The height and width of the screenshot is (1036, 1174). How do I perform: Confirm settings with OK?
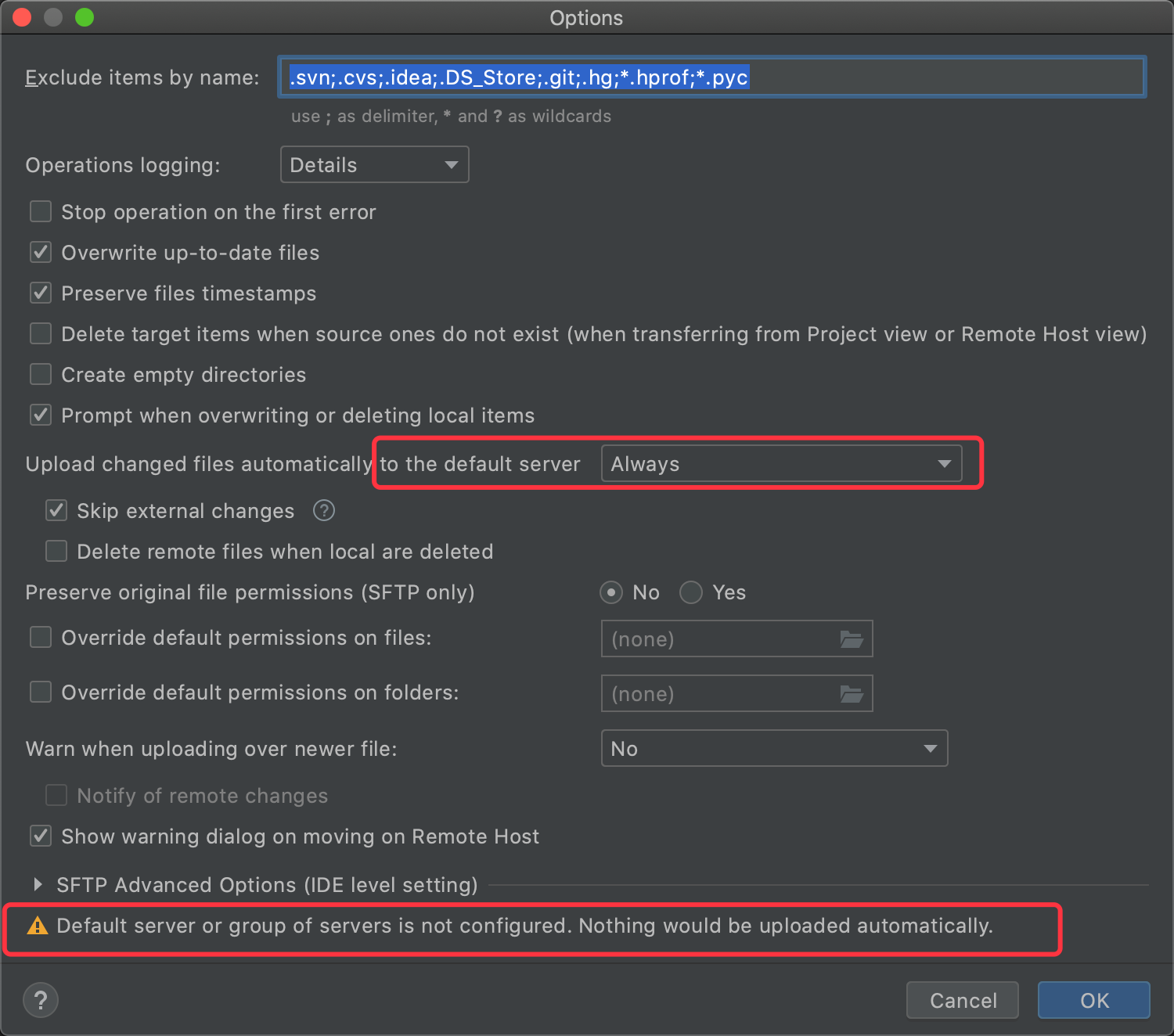click(x=1093, y=1000)
